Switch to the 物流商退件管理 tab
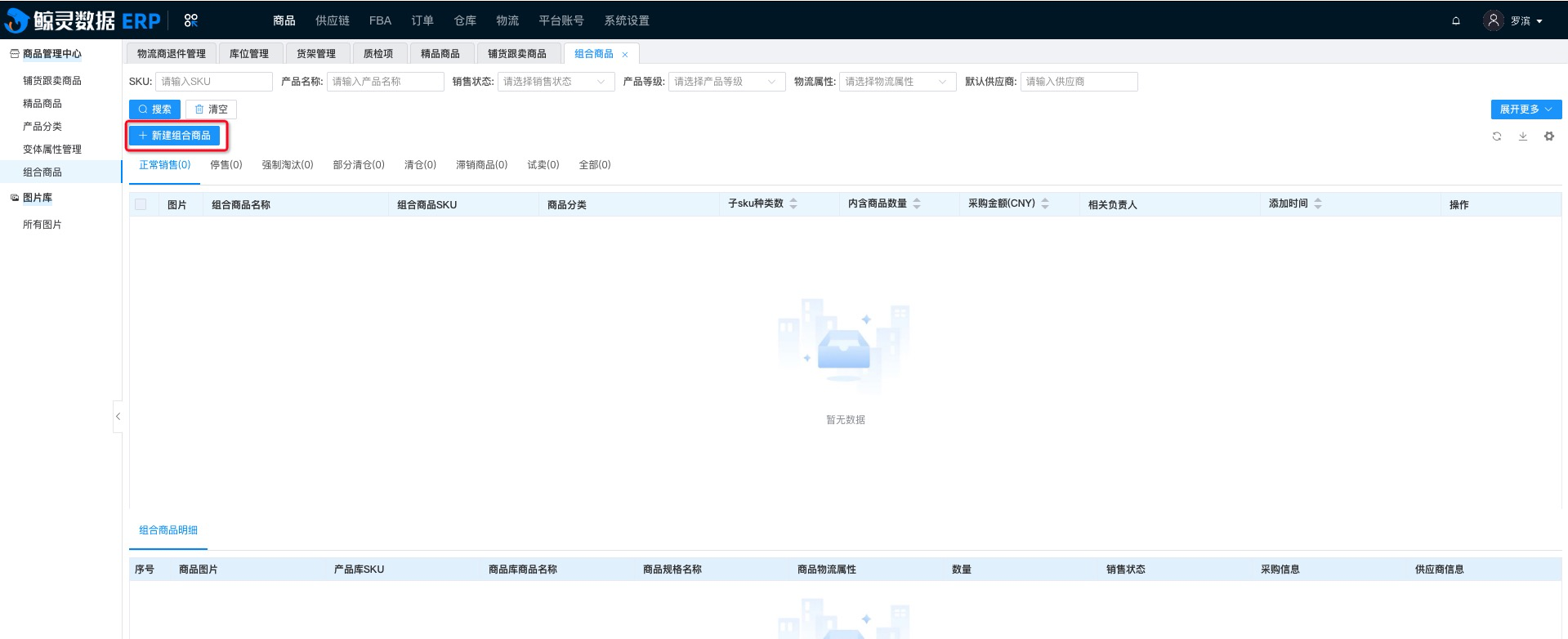1568x639 pixels. [x=172, y=54]
